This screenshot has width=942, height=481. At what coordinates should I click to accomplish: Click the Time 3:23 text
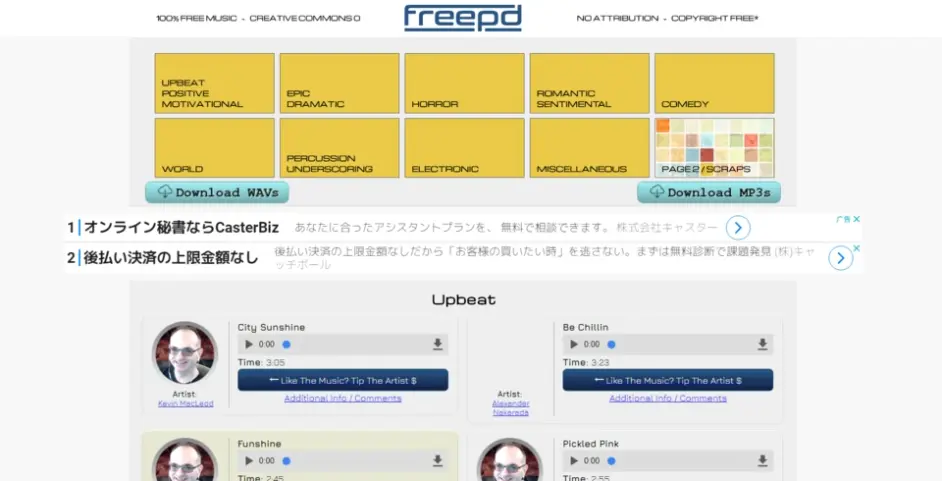click(586, 362)
